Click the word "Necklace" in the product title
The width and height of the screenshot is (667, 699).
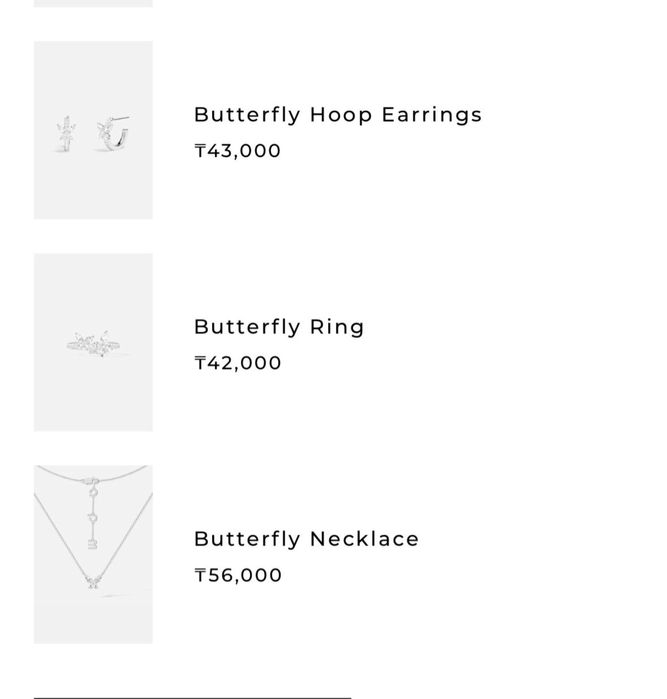[364, 539]
